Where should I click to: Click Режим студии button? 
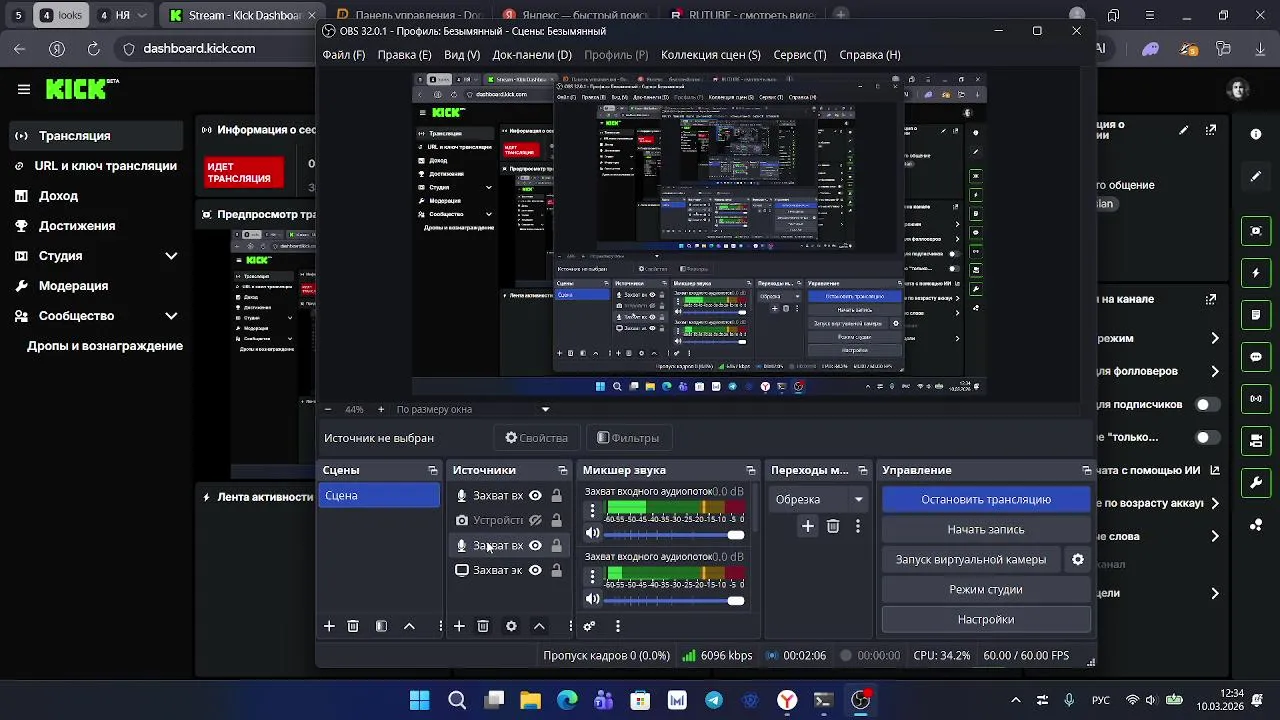(986, 590)
